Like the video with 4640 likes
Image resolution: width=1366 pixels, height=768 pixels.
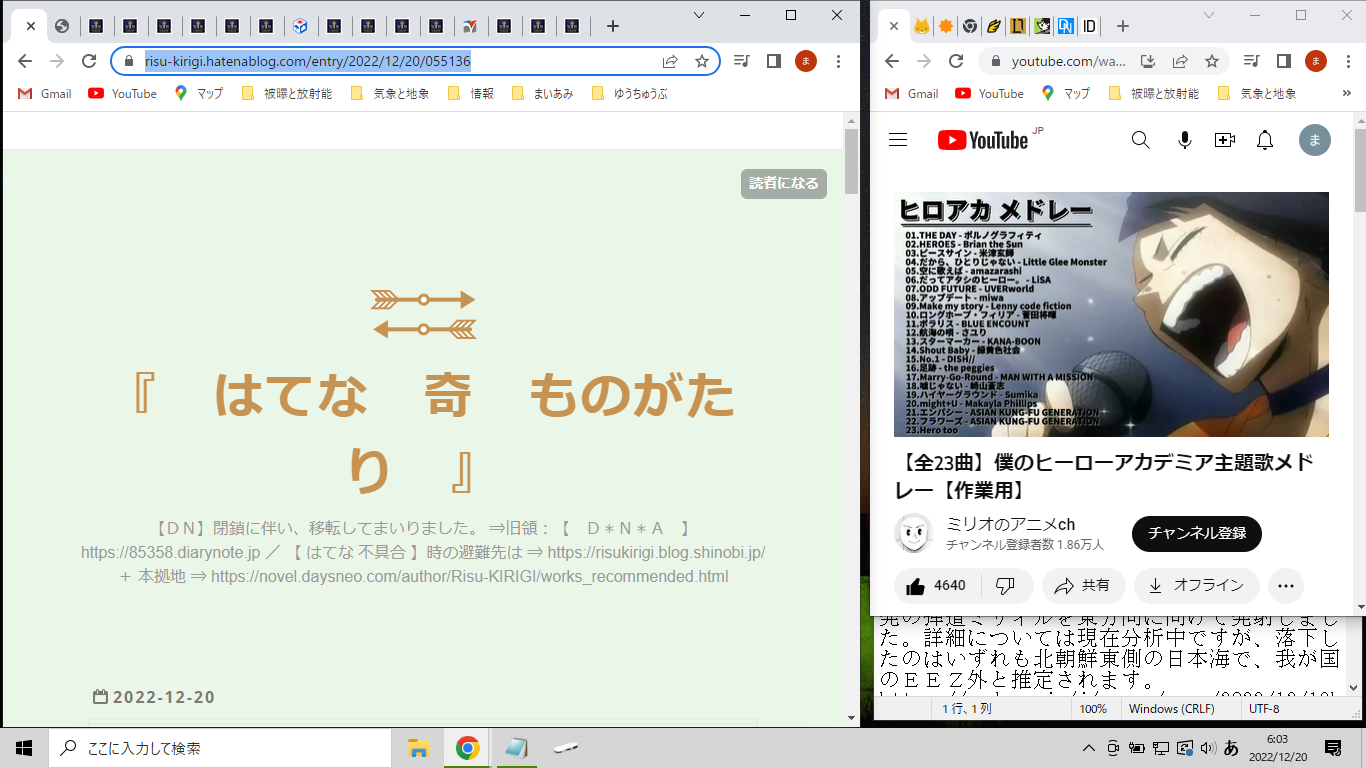pyautogui.click(x=937, y=585)
